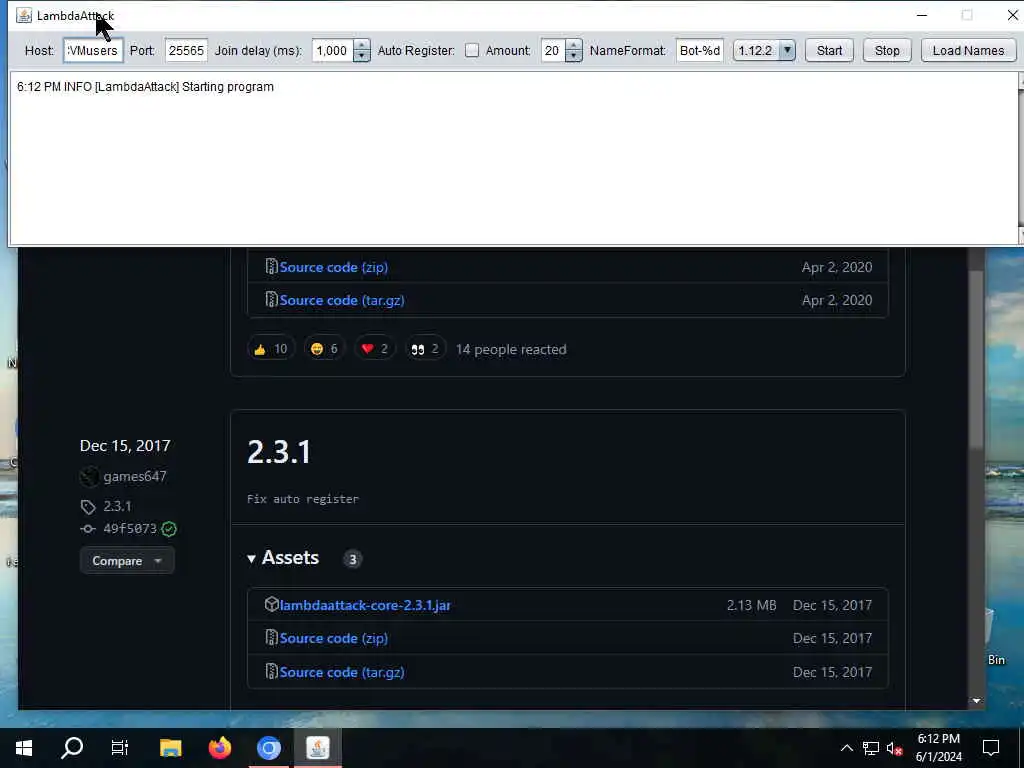
Task: Open Source code (tar.gz) dated Dec 15, 2017
Action: 342,672
